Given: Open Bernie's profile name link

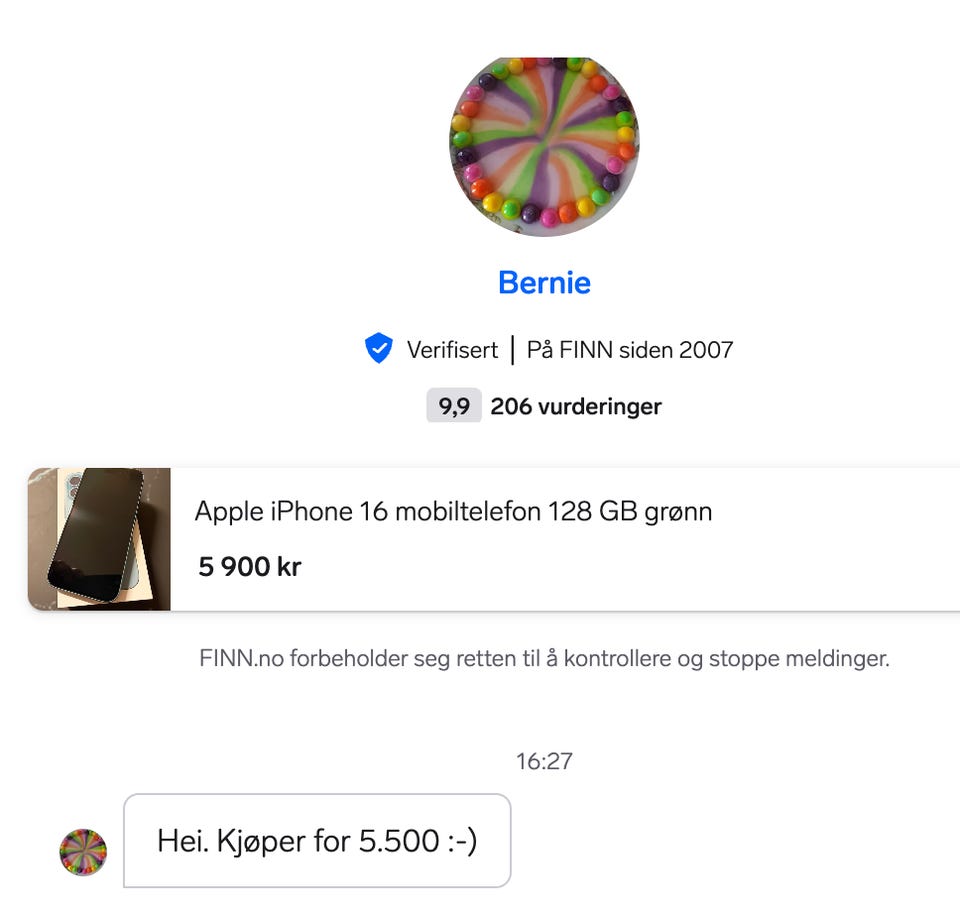Looking at the screenshot, I should (x=544, y=283).
